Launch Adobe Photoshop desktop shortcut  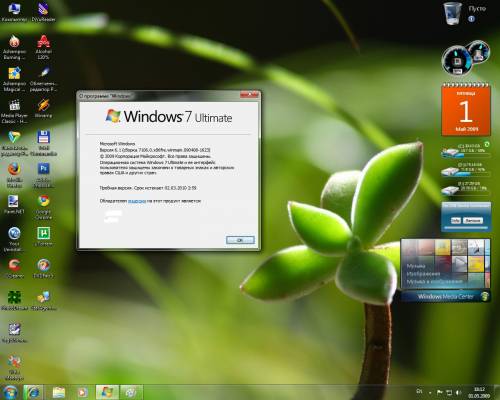point(43,175)
